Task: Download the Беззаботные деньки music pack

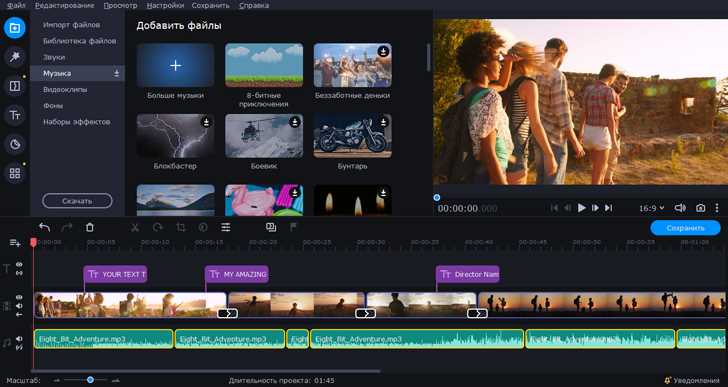Action: (x=383, y=51)
